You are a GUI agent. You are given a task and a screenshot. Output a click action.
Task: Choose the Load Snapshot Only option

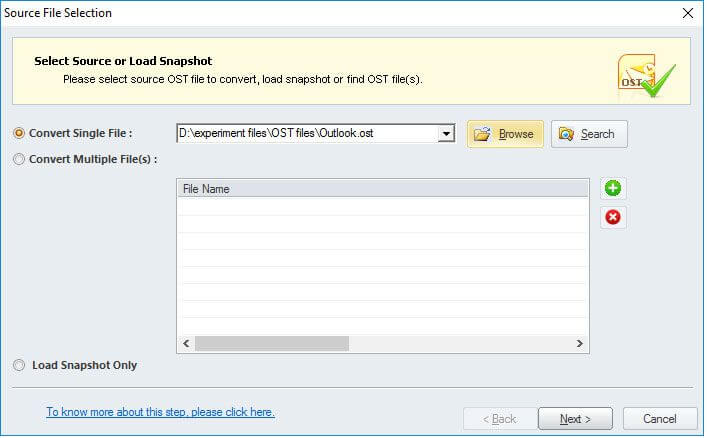click(19, 366)
